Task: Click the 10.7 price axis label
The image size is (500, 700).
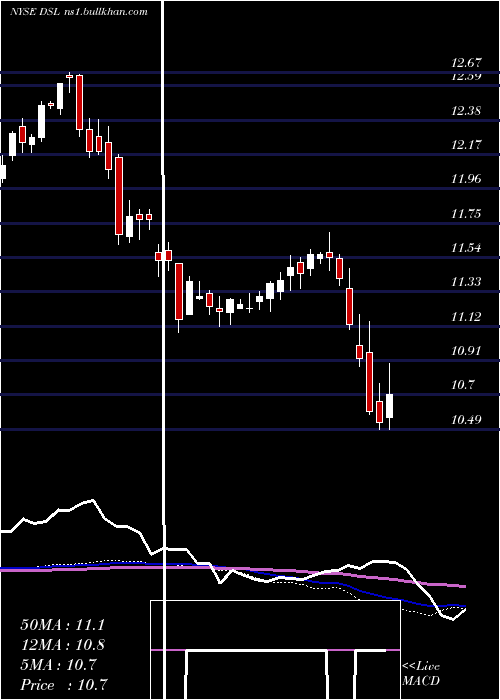Action: tap(462, 384)
